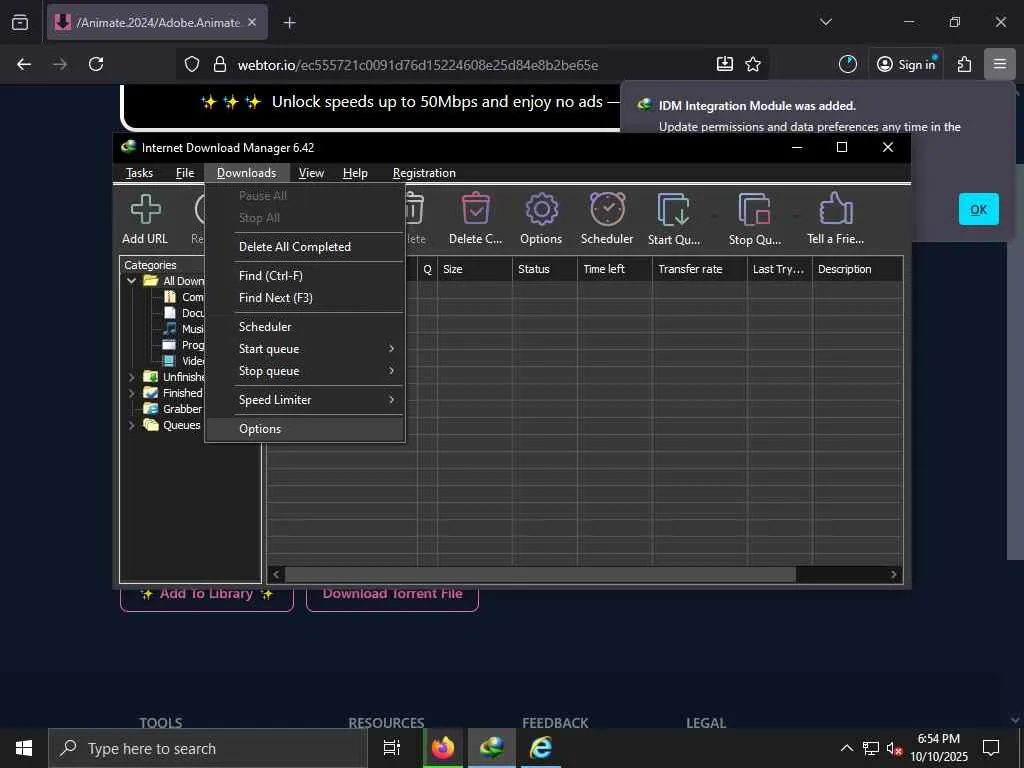1024x768 pixels.
Task: Click the horizontal scrollbar in download list
Action: (540, 575)
